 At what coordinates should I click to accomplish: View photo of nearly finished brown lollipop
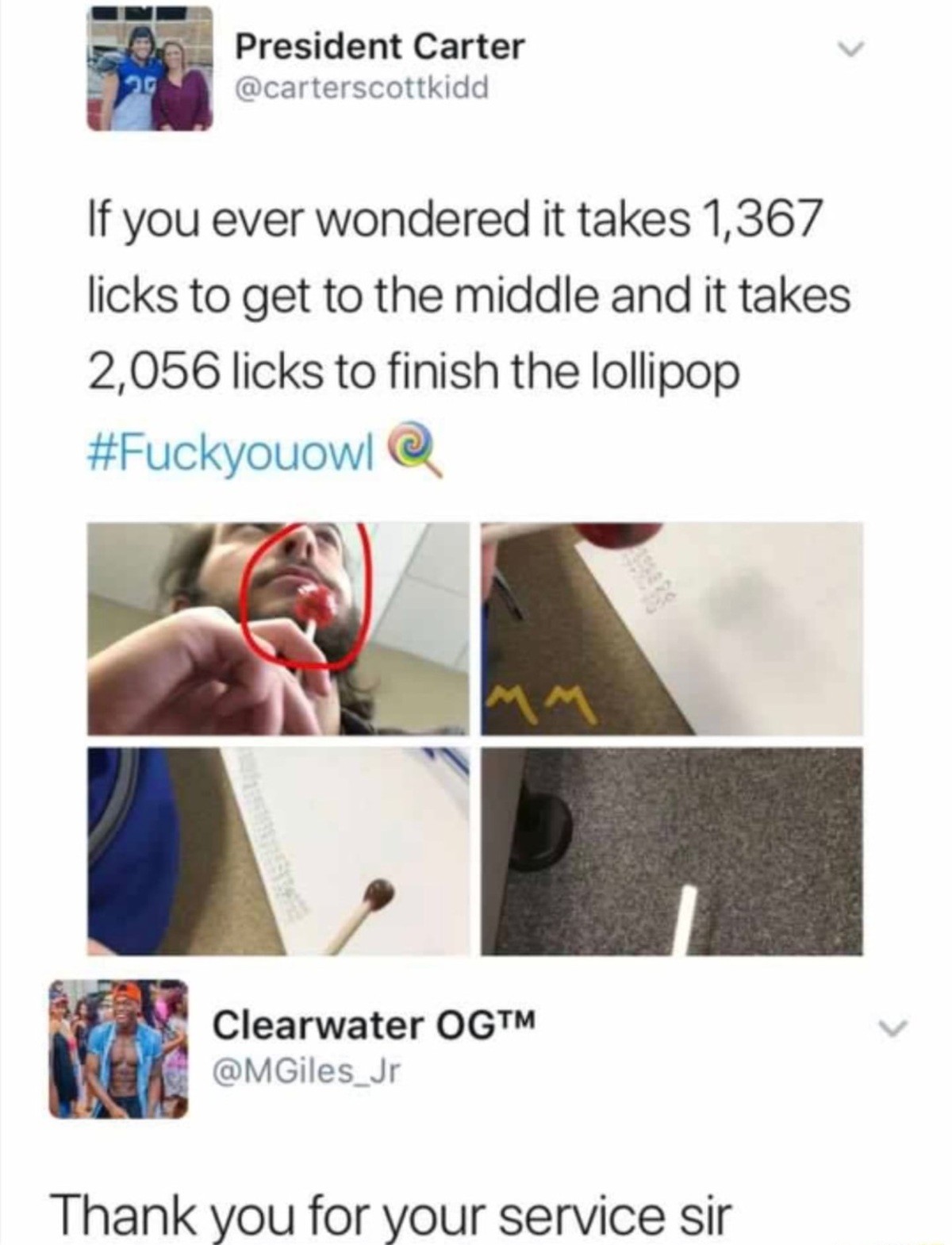coord(278,850)
